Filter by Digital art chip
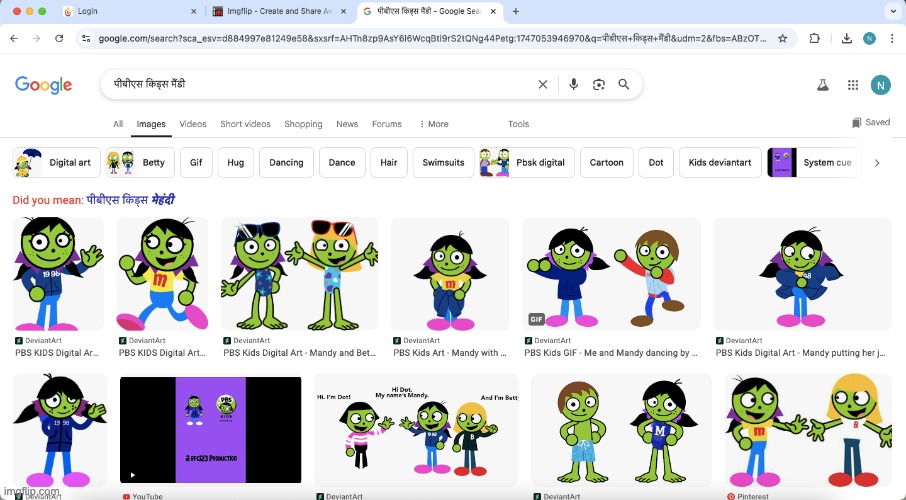The width and height of the screenshot is (906, 500). click(57, 162)
